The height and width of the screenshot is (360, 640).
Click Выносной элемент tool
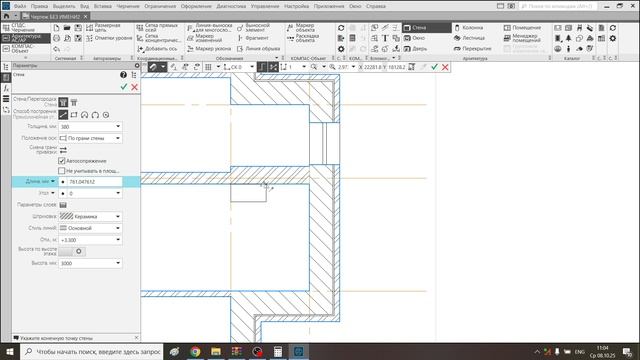click(253, 27)
